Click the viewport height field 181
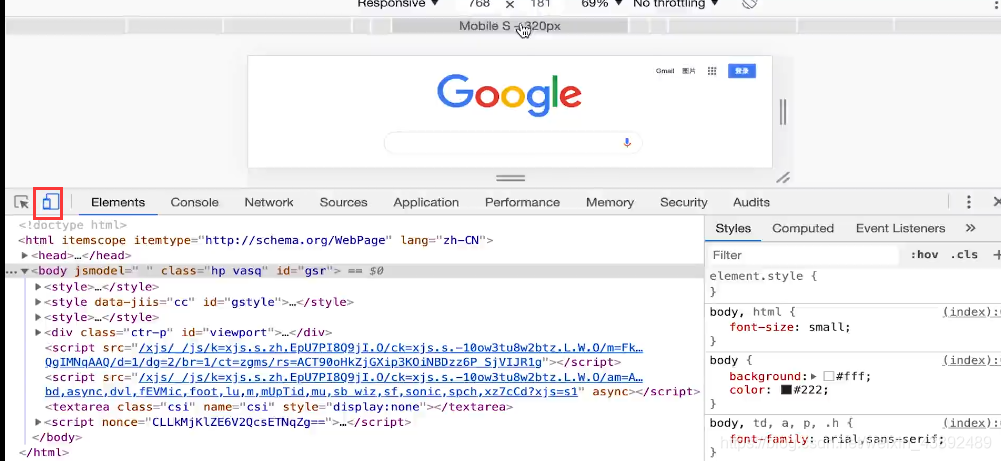This screenshot has height=461, width=1001. point(540,4)
